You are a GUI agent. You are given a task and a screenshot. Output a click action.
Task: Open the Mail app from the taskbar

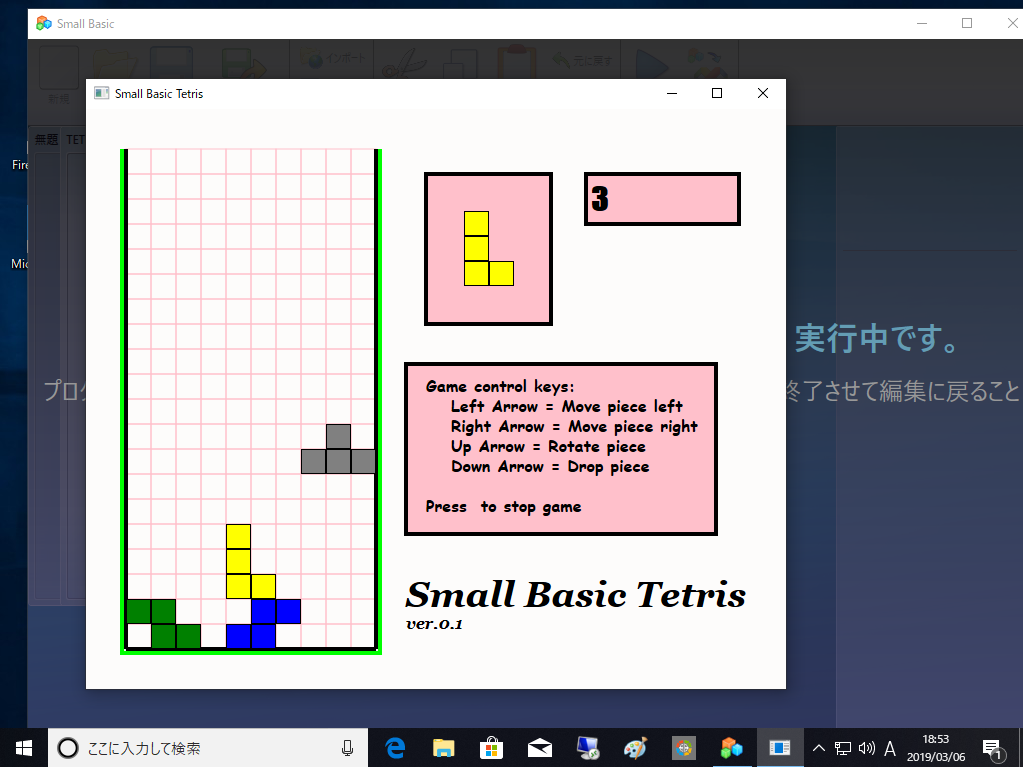tap(540, 748)
